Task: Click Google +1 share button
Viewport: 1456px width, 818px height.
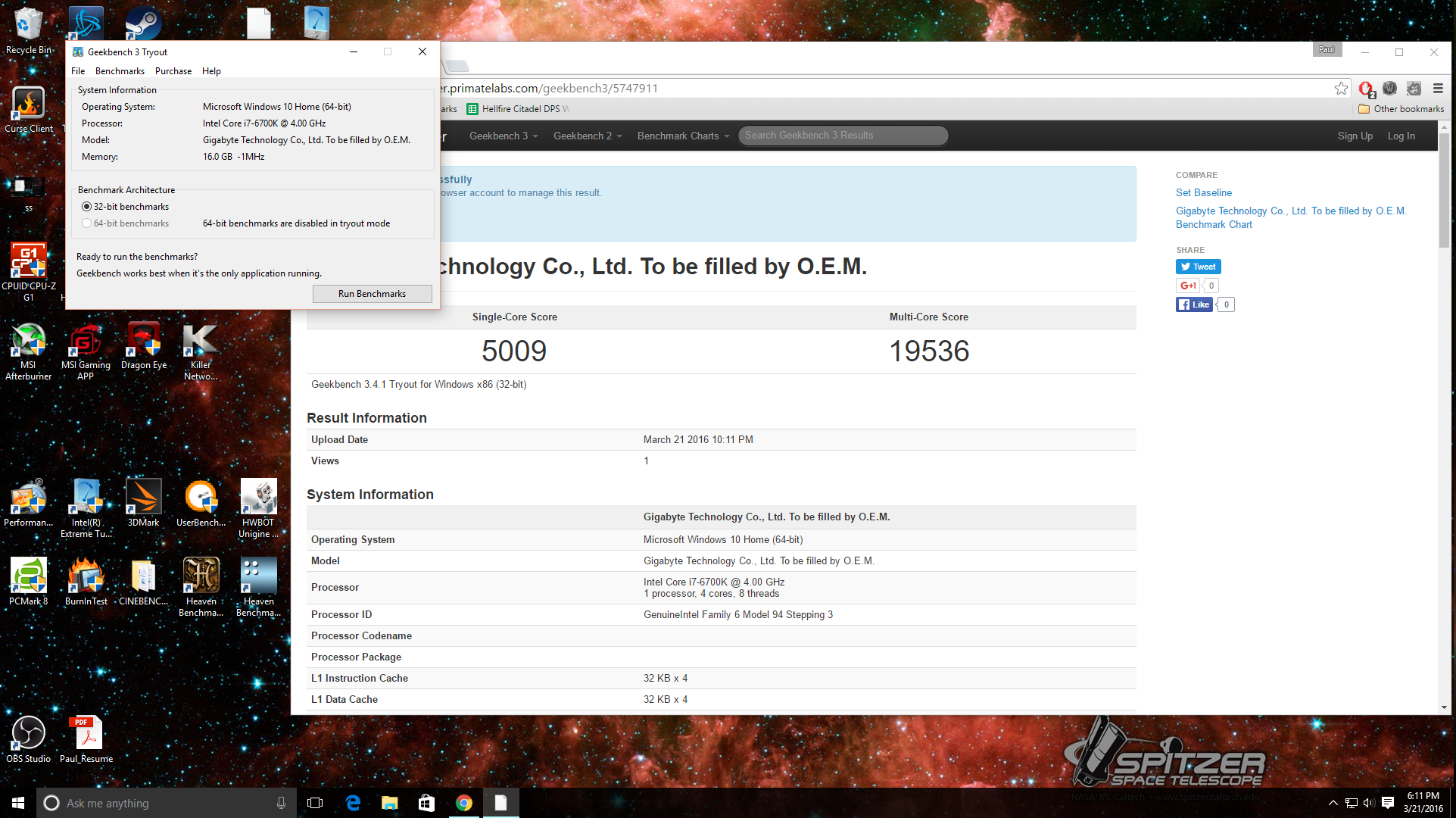Action: (x=1187, y=286)
